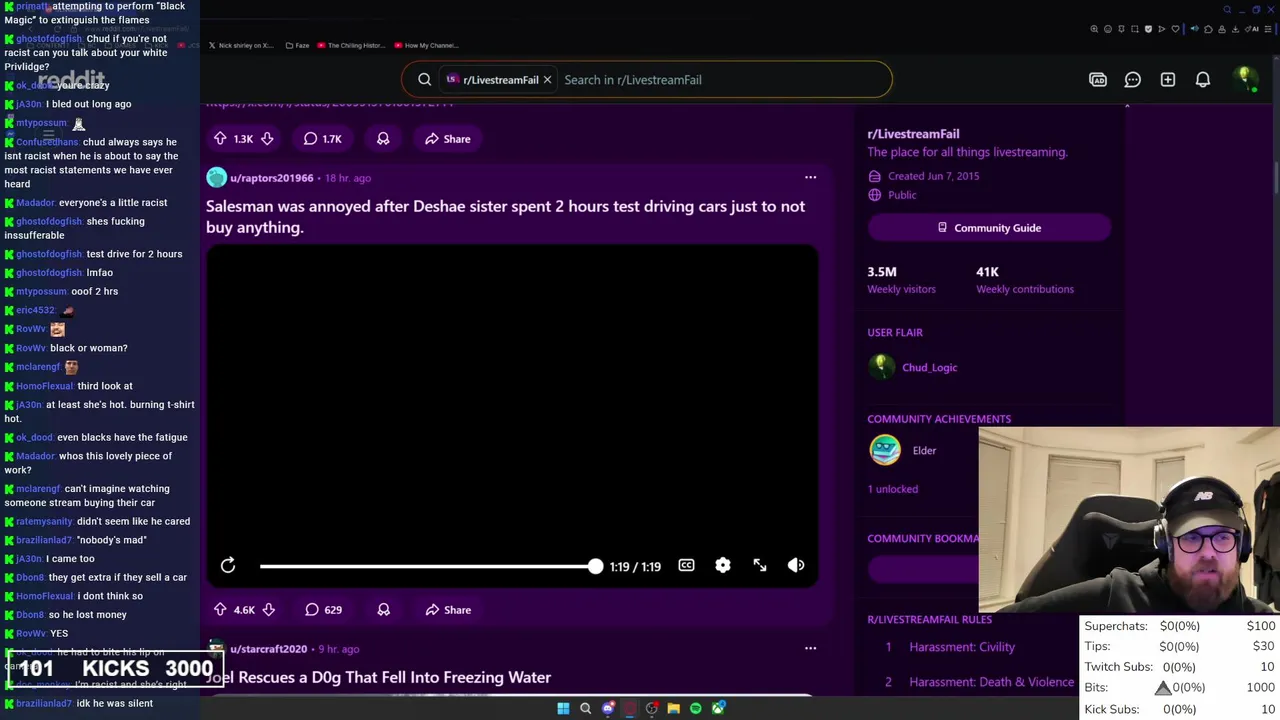Screen dimensions: 1280x720
Task: Mute the video volume
Action: point(796,566)
